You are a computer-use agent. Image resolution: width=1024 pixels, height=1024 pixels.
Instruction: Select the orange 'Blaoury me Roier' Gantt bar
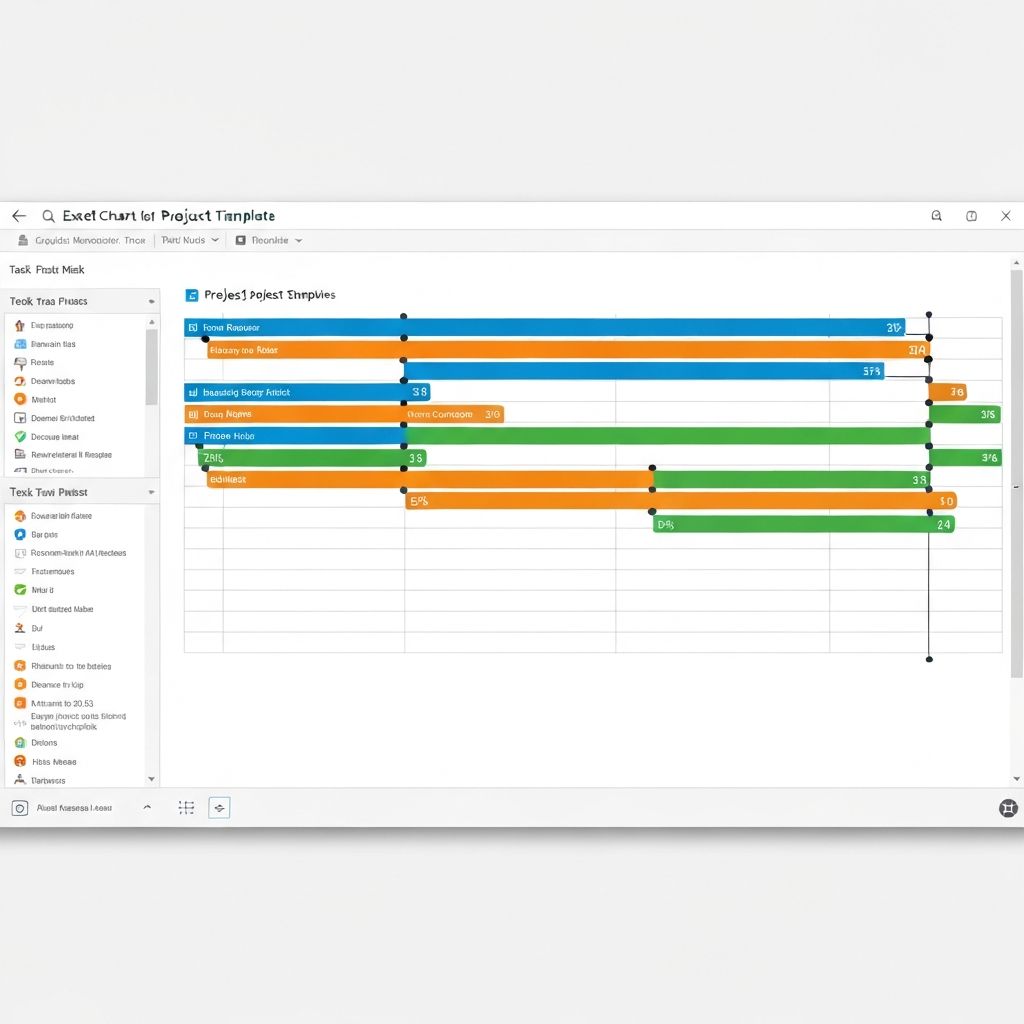569,350
